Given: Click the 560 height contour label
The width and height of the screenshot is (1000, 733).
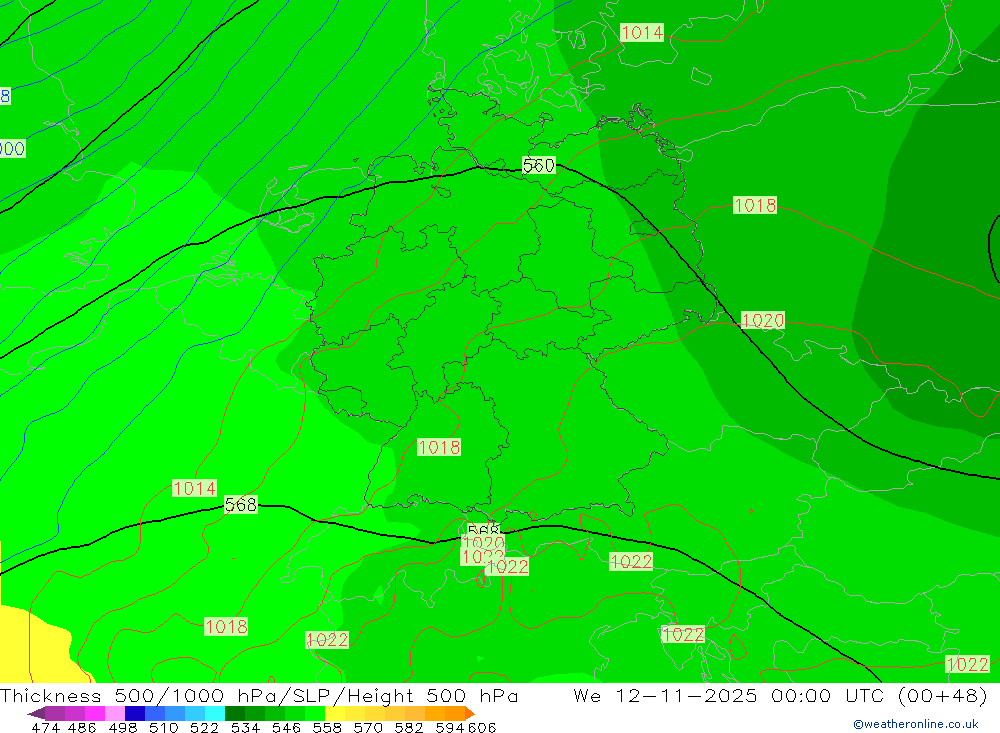Looking at the screenshot, I should [539, 165].
